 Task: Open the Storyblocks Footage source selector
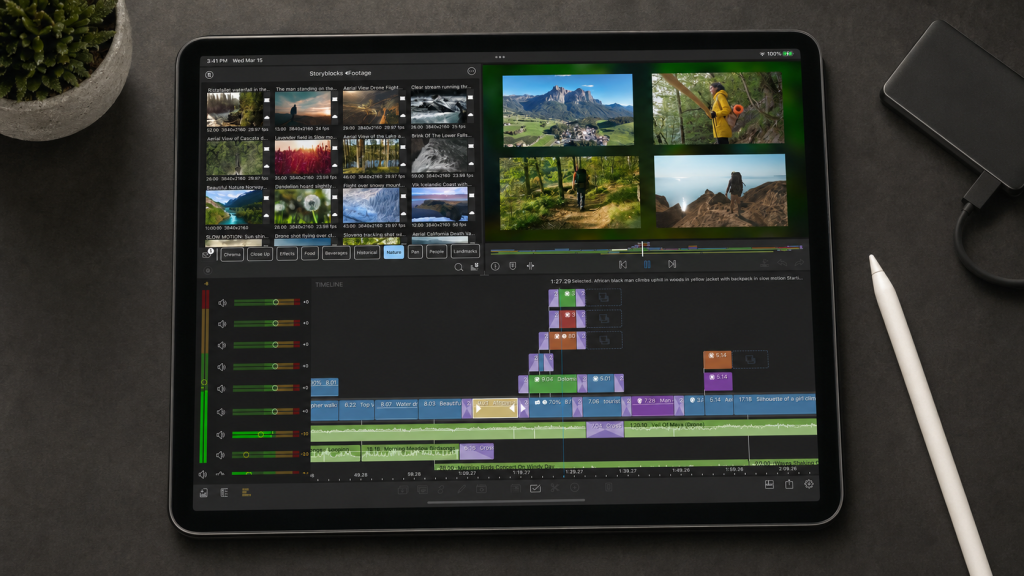(x=340, y=73)
